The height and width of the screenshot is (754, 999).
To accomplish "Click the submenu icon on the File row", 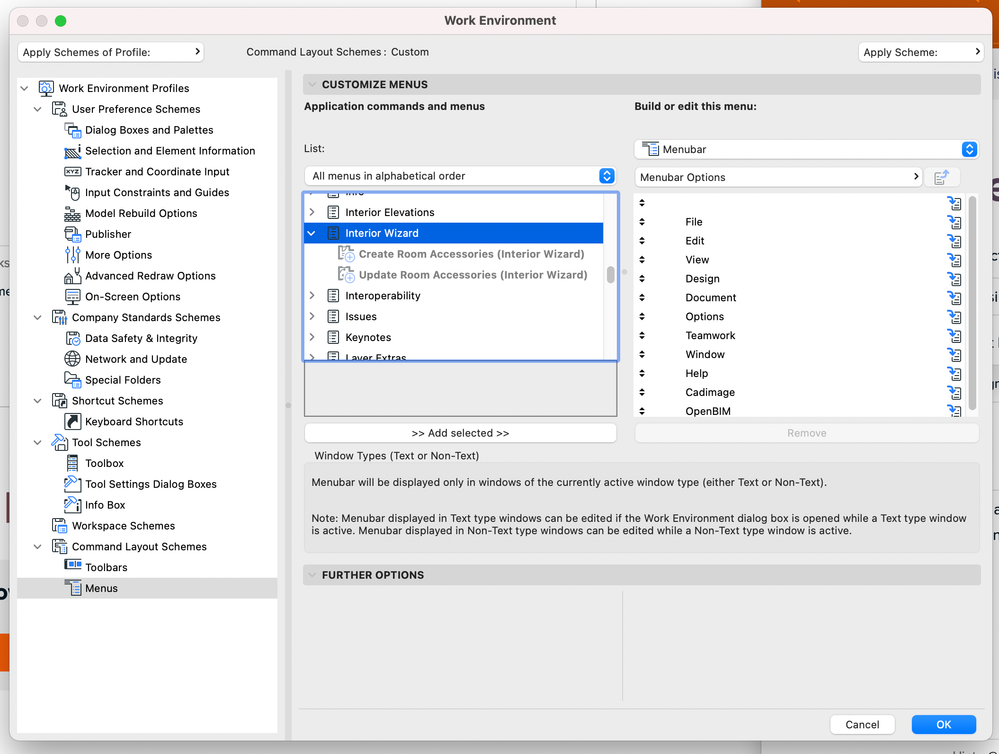I will tap(954, 222).
